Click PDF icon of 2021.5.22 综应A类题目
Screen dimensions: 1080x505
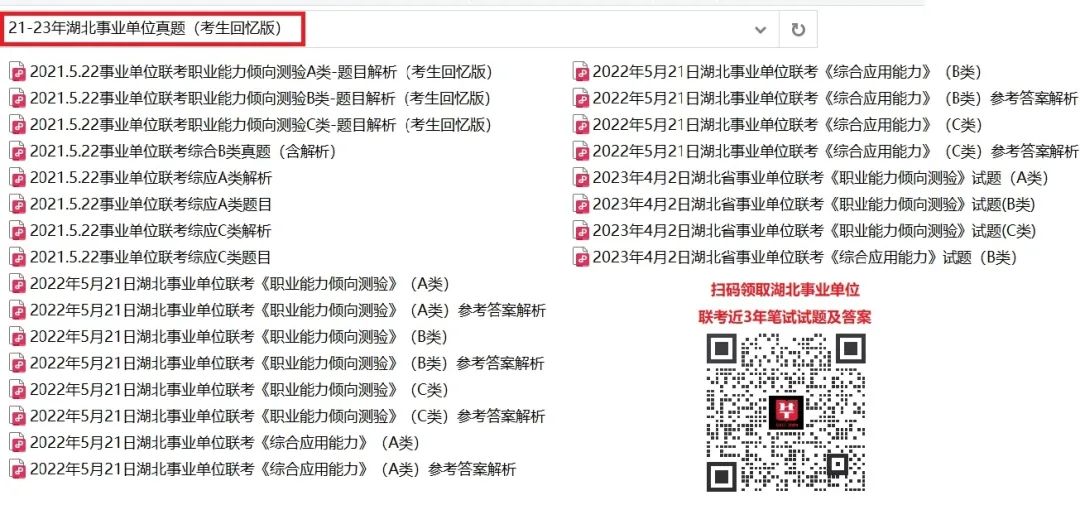pos(18,205)
